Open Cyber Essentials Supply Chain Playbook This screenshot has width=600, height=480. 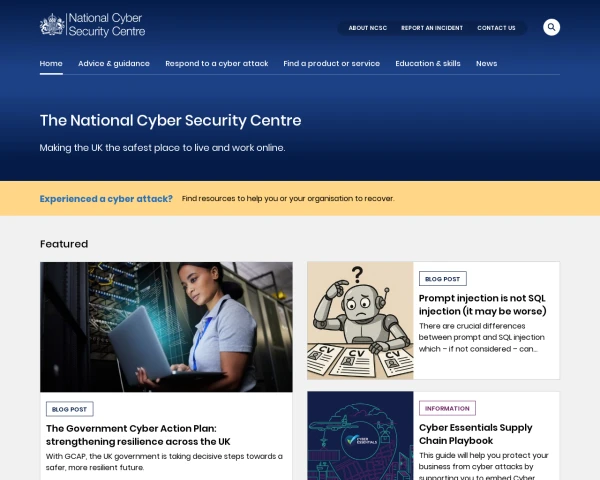tap(475, 434)
